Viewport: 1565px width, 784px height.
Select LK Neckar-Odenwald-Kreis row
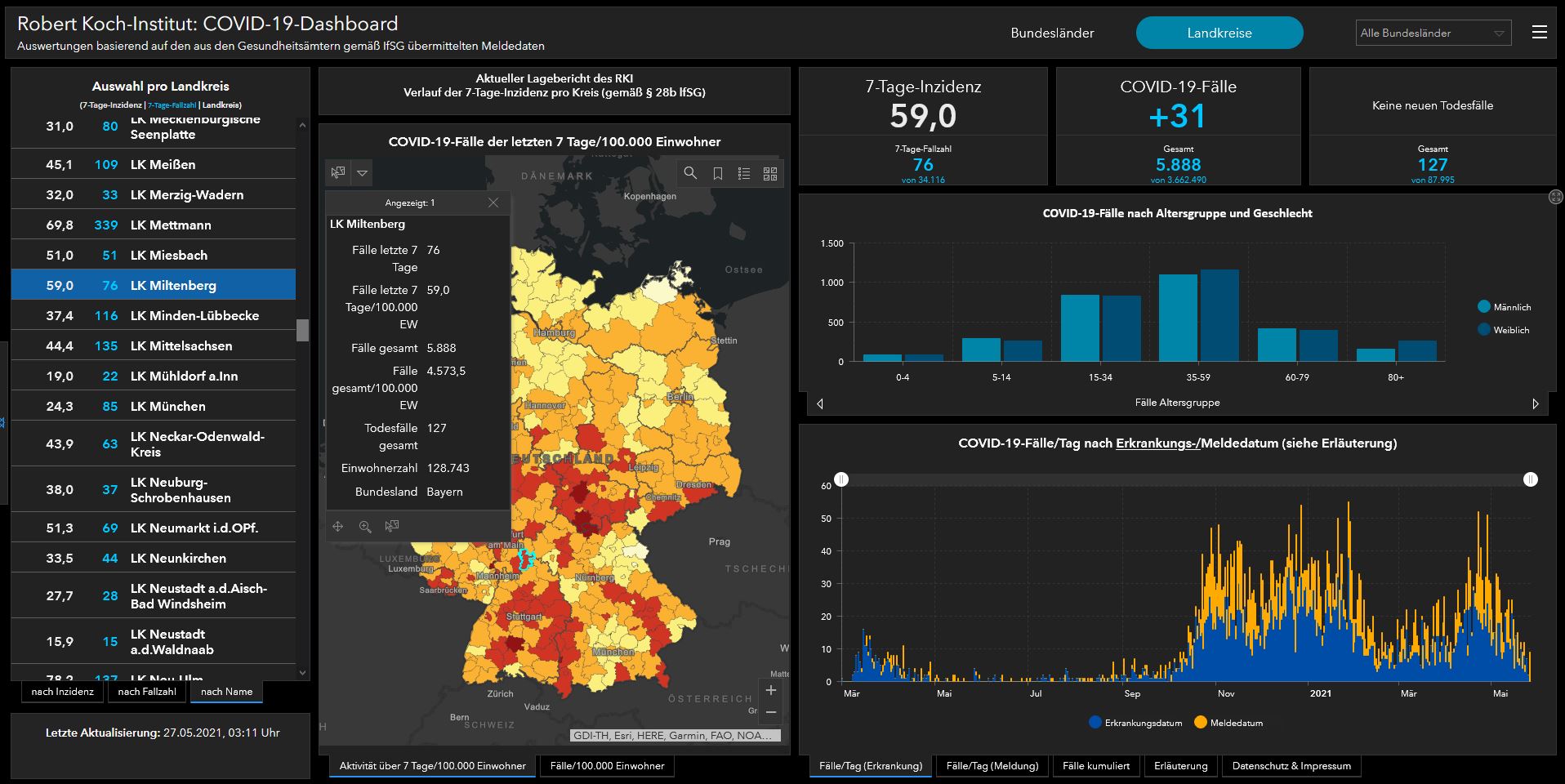coord(154,443)
